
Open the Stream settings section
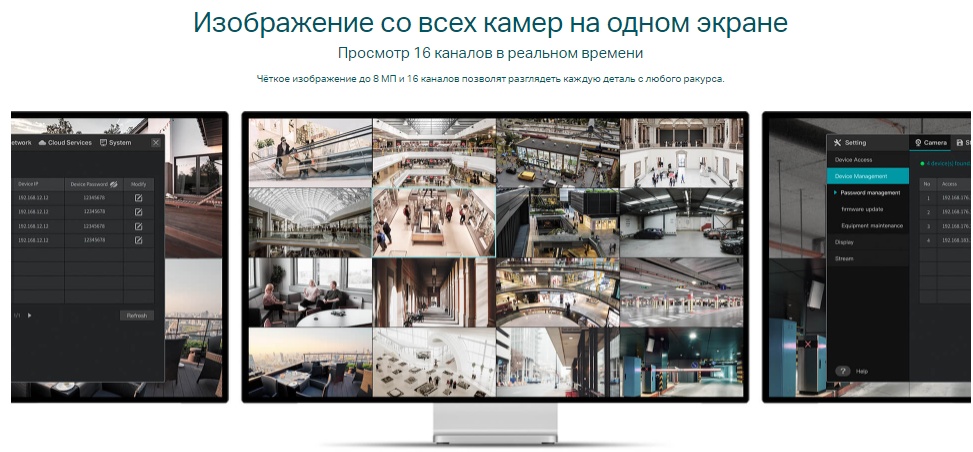[x=844, y=258]
